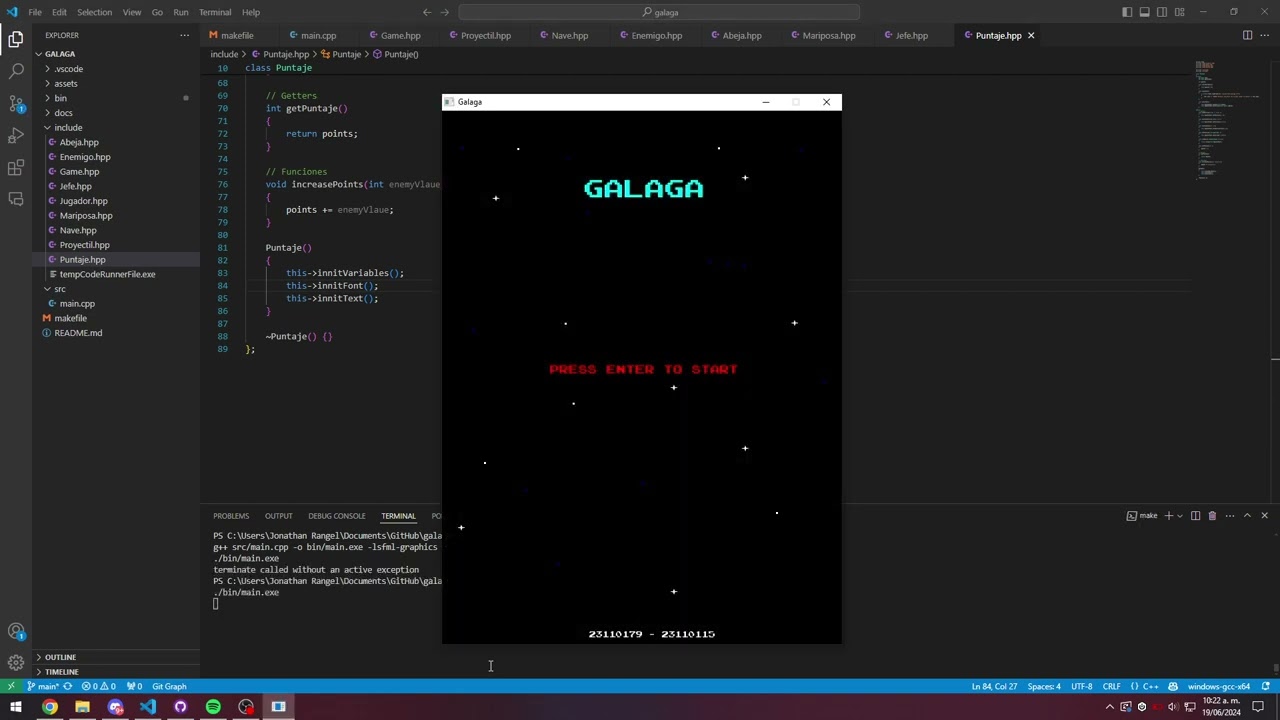Open the Source Control view
Screen dimensions: 1280x720
click(x=16, y=104)
